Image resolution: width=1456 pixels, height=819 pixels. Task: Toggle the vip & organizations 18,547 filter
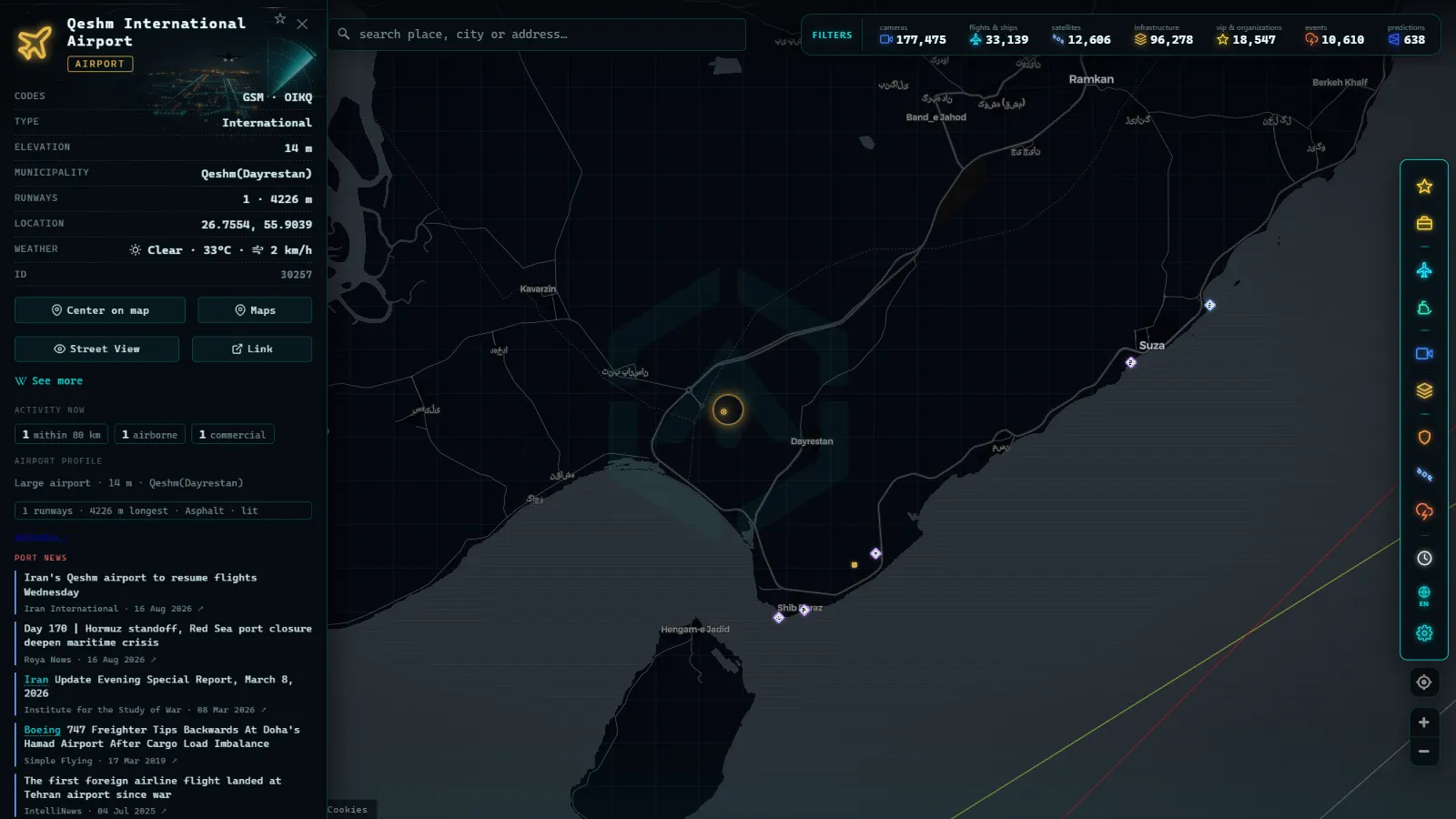[1248, 35]
